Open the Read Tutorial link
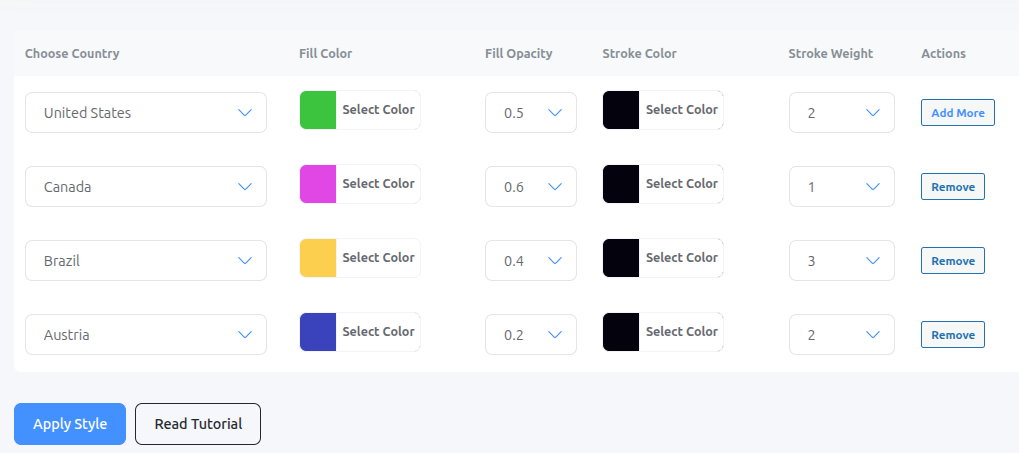 (x=198, y=424)
